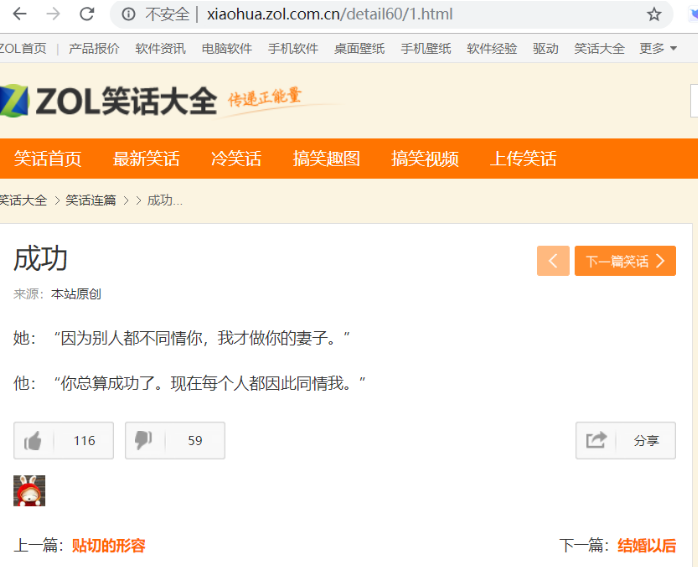Click the ZOL笑话大全 logo
Screen dimensions: 698x567
point(109,101)
